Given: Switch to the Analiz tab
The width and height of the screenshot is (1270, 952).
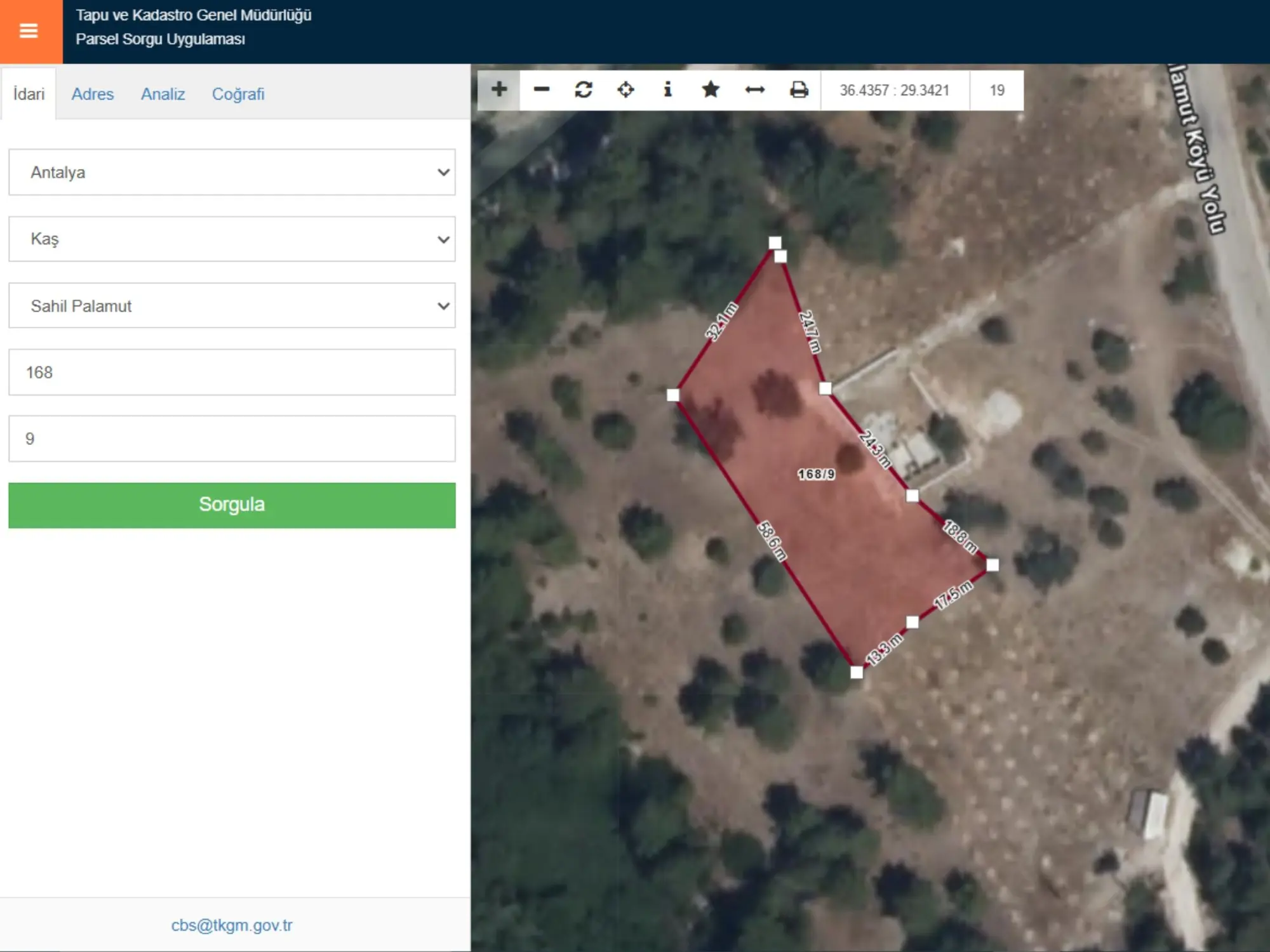Looking at the screenshot, I should coord(163,94).
